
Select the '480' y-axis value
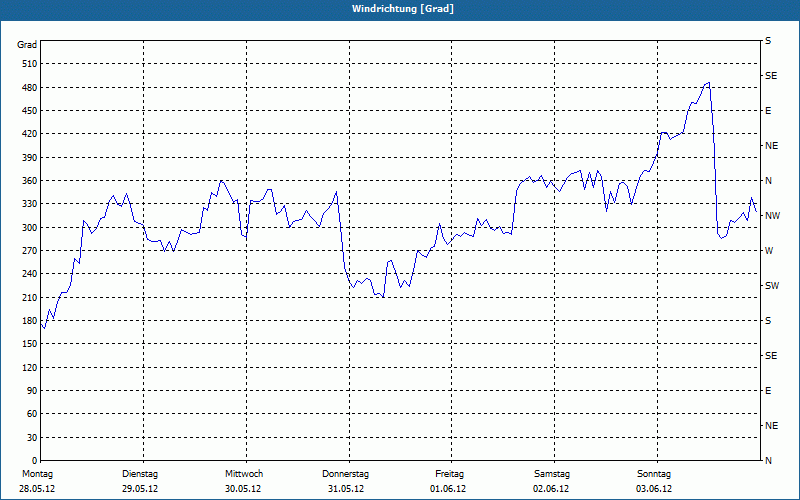point(30,88)
